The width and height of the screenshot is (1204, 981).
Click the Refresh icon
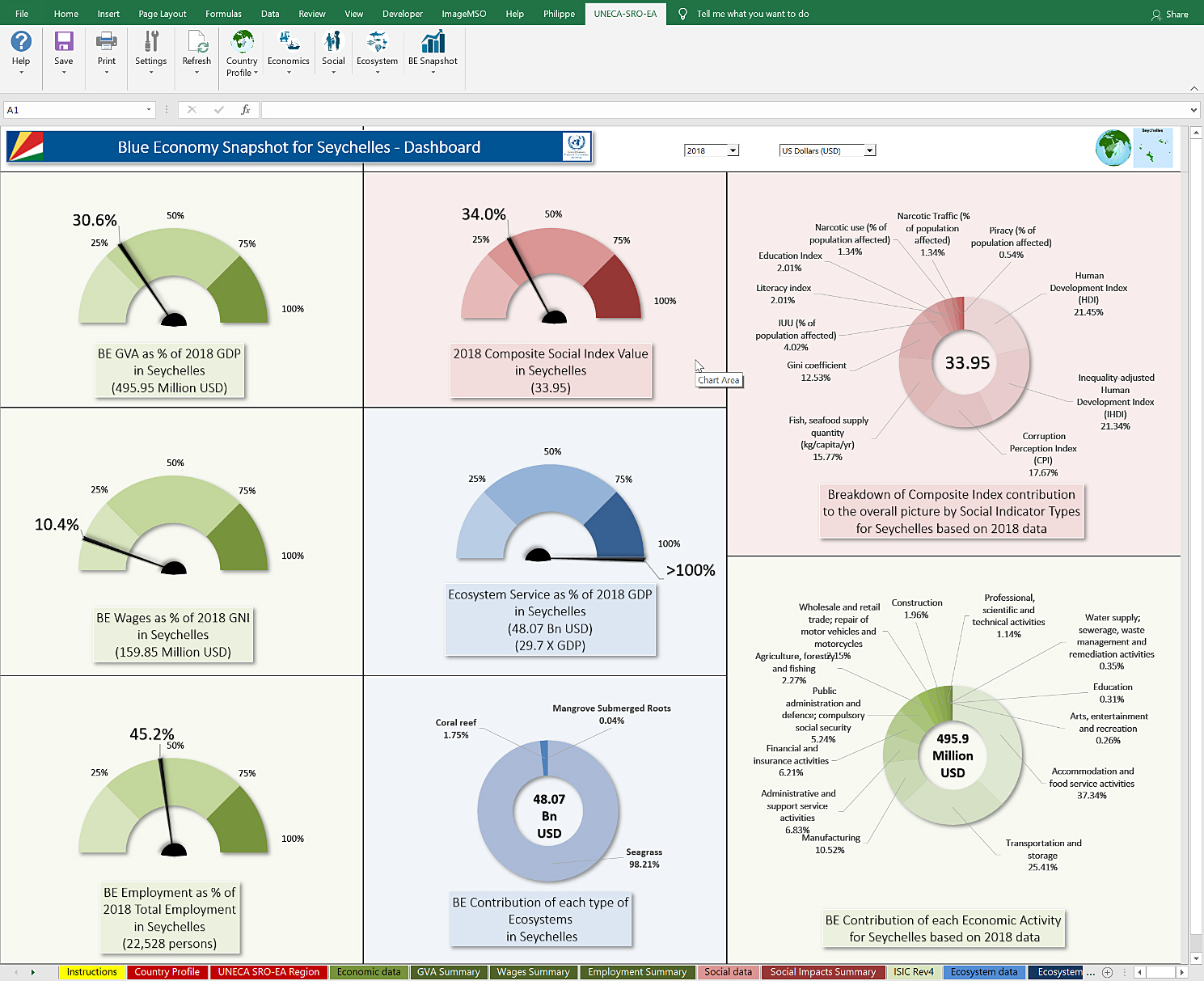(196, 42)
